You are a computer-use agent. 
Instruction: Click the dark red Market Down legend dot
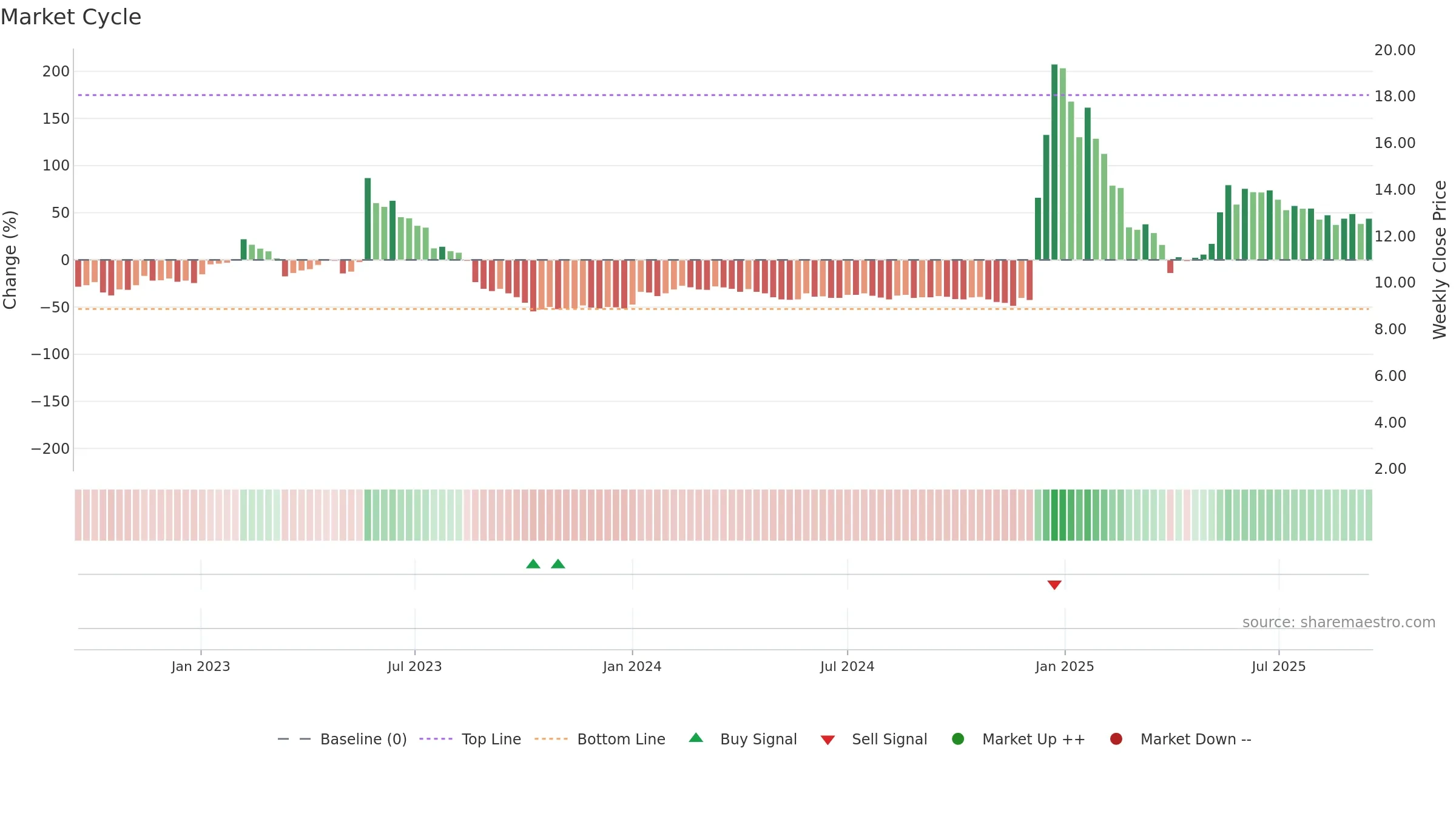(x=1116, y=739)
